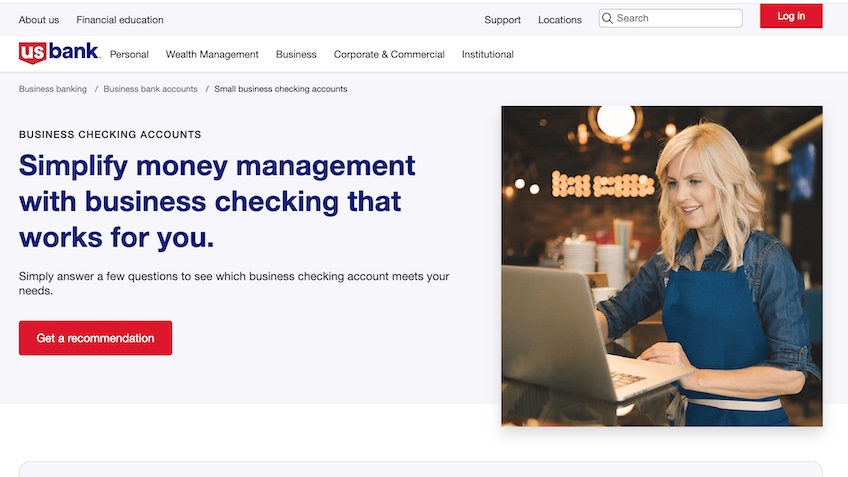Click the woman with laptop photo

point(662,266)
